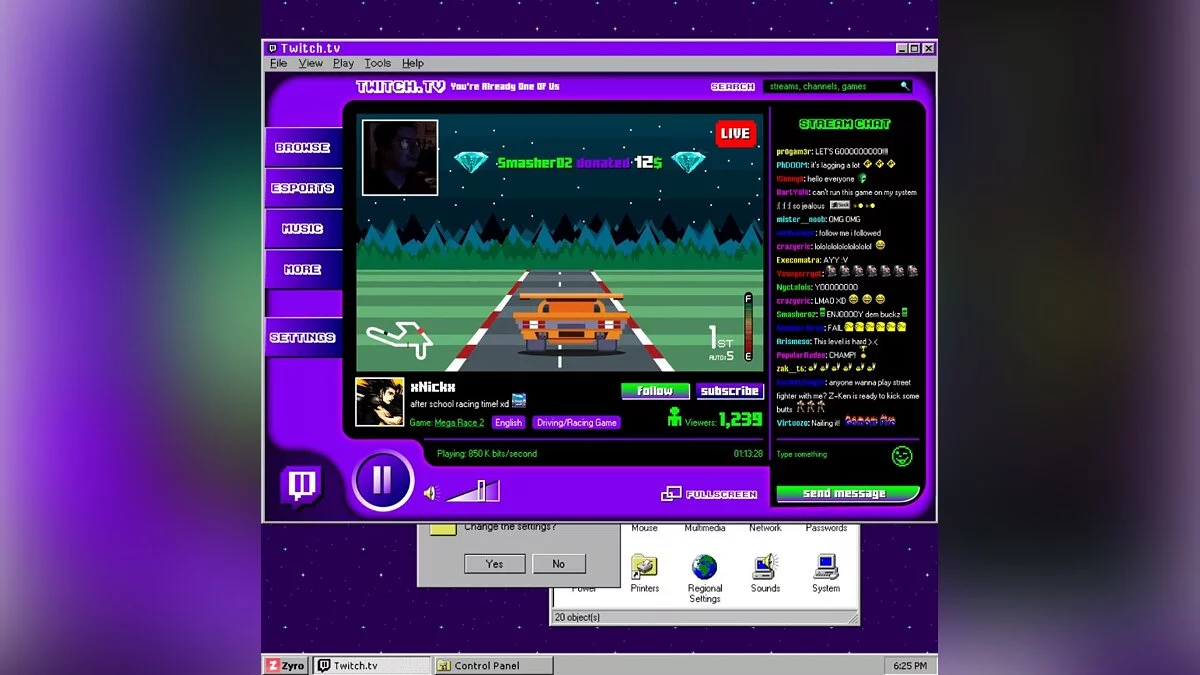
Task: Click the track minimap icon in game
Action: 399,338
